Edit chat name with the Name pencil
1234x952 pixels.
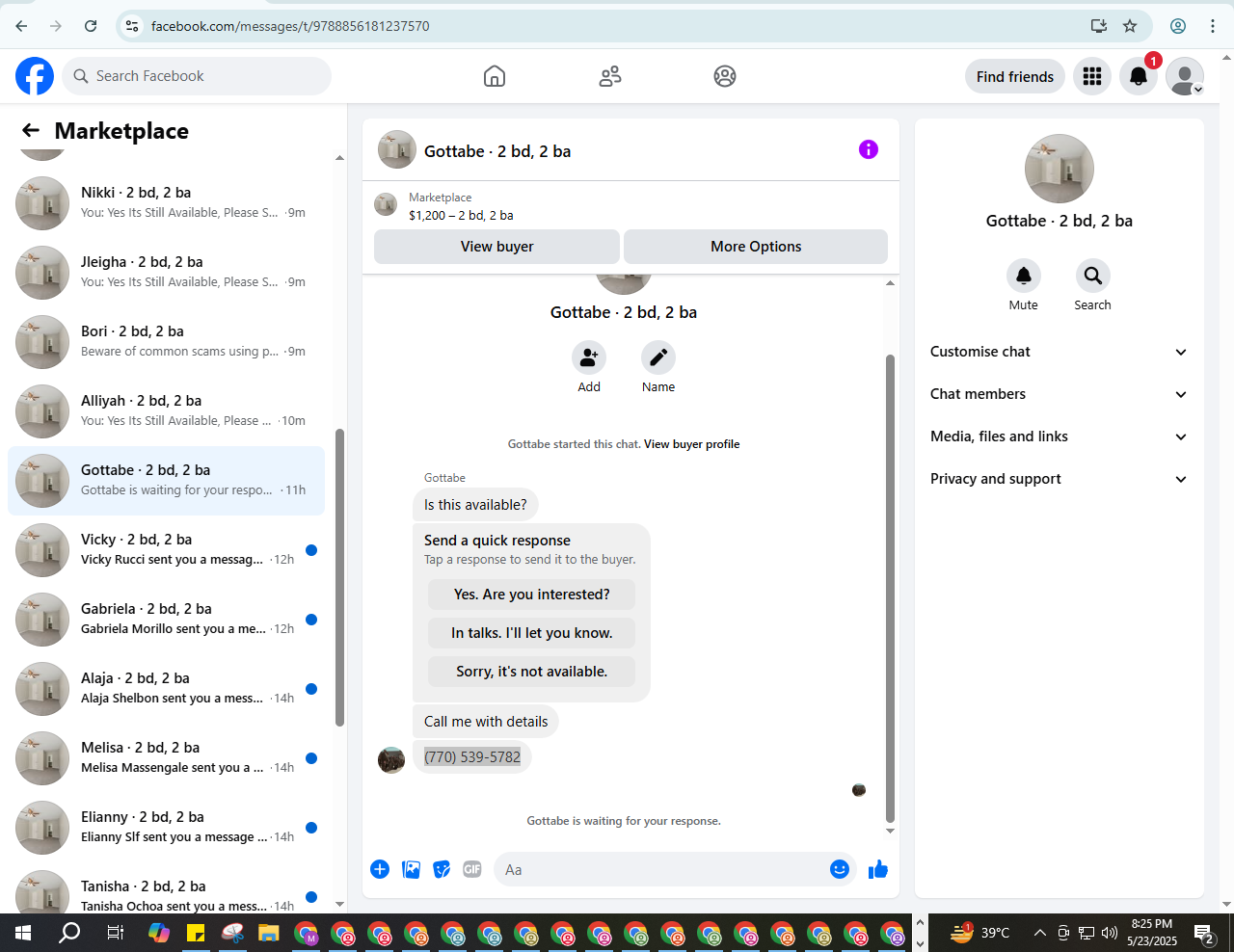[x=658, y=358]
